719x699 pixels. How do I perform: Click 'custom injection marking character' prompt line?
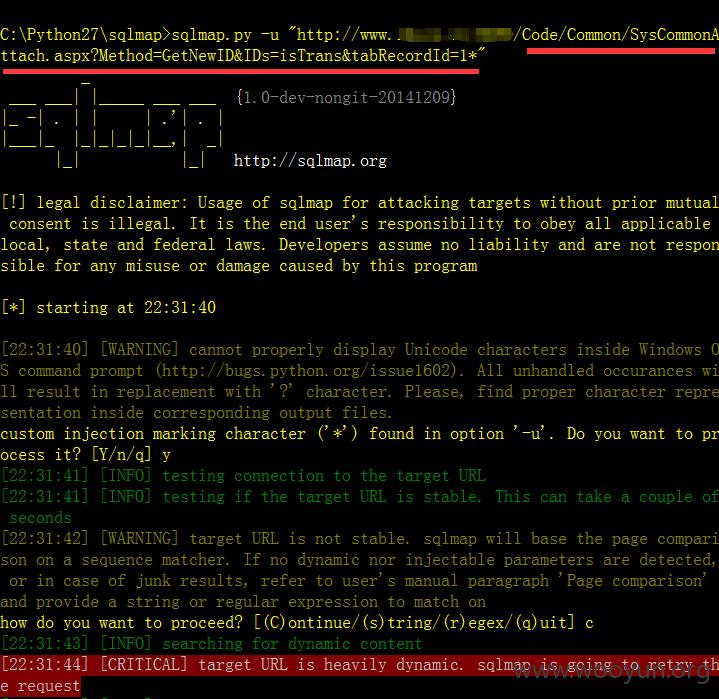360,434
